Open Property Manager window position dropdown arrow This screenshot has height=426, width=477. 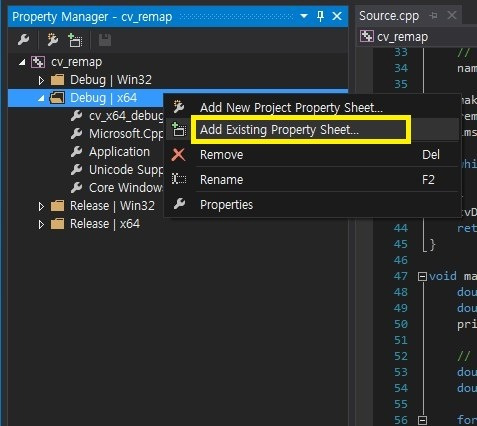pos(304,16)
